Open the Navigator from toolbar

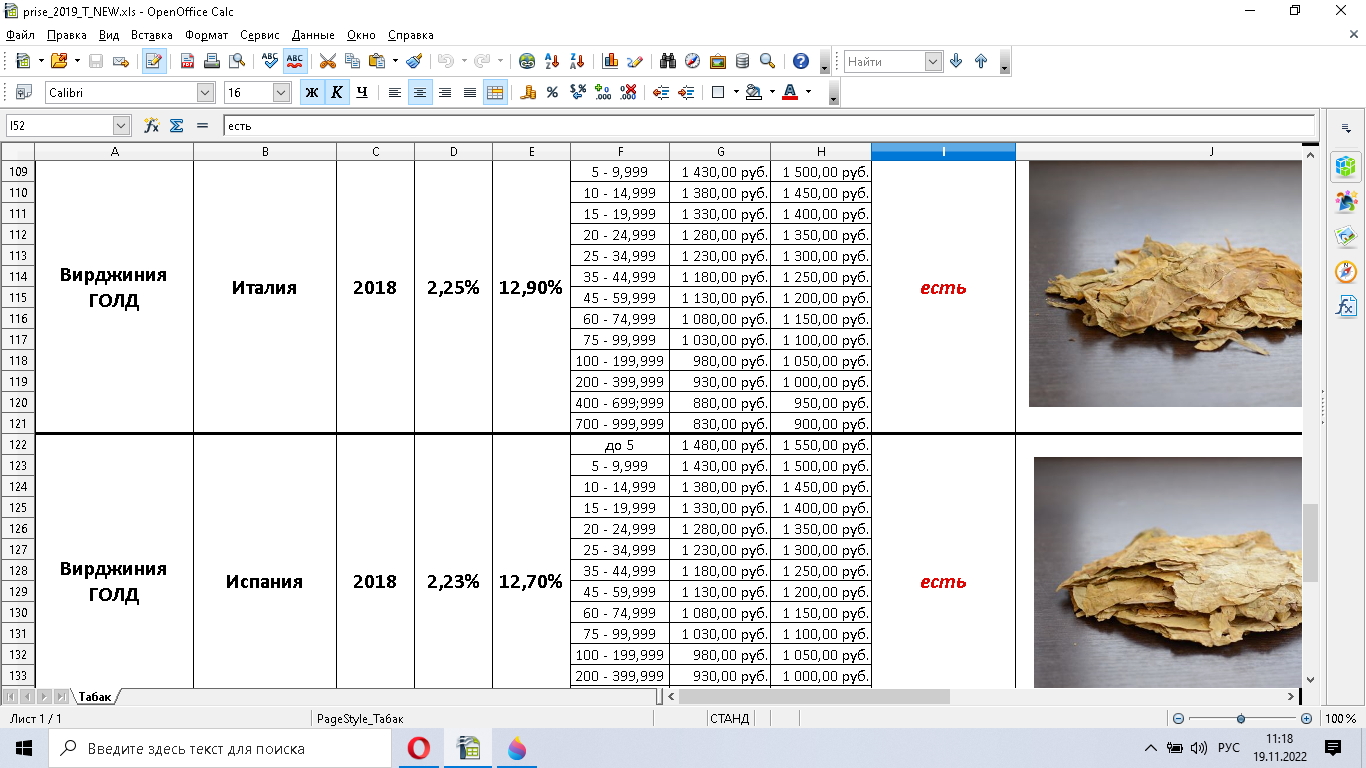692,61
